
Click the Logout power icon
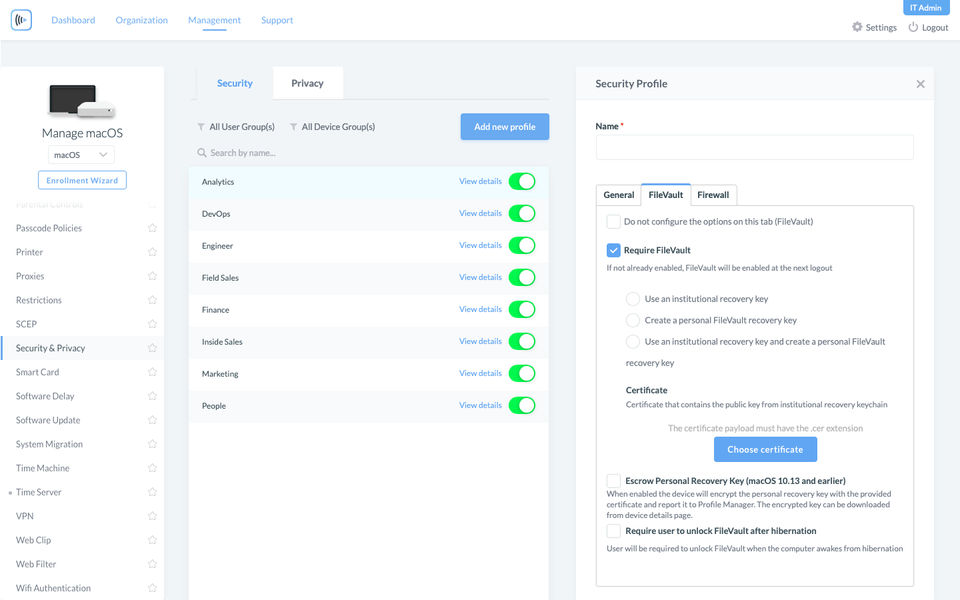coord(913,27)
